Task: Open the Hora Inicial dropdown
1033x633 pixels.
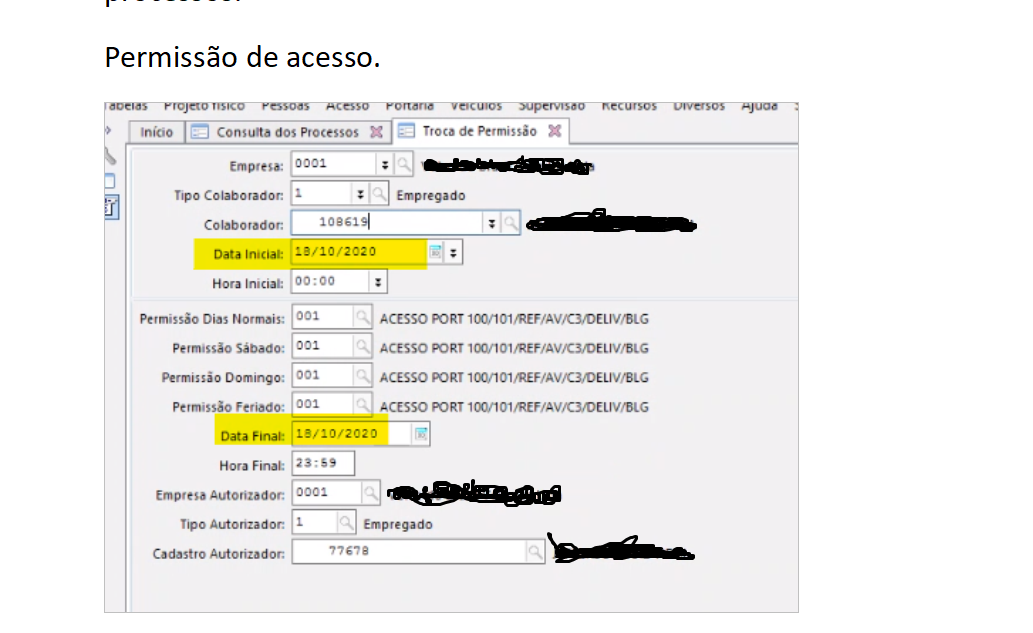Action: 377,282
